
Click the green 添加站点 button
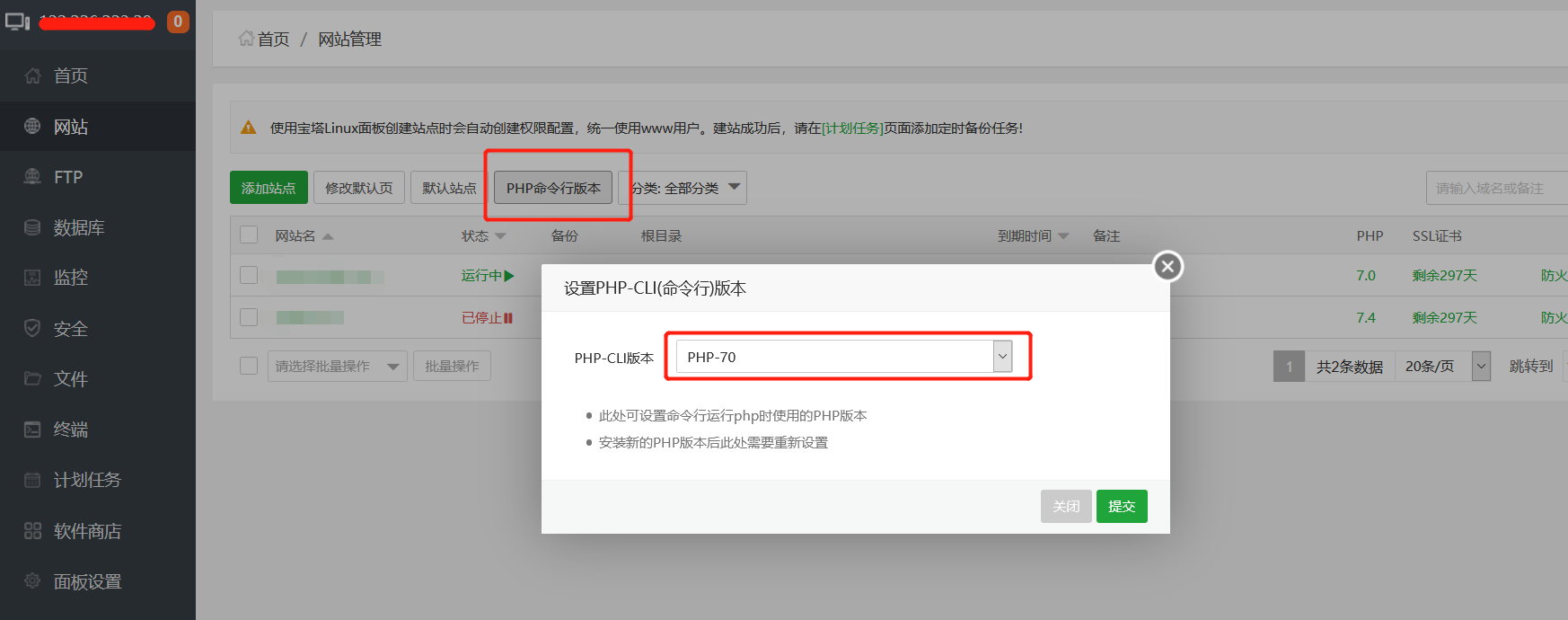(x=269, y=188)
